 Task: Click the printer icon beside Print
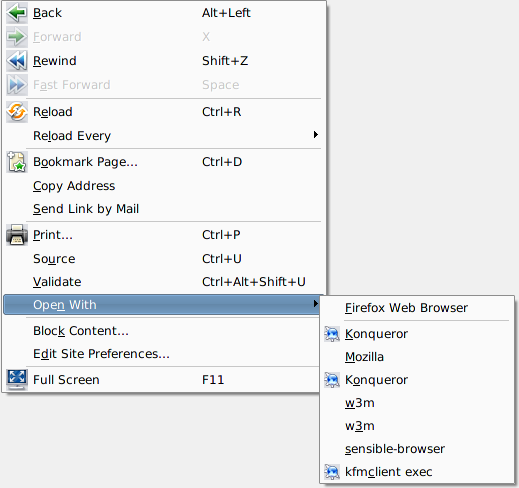pyautogui.click(x=17, y=235)
